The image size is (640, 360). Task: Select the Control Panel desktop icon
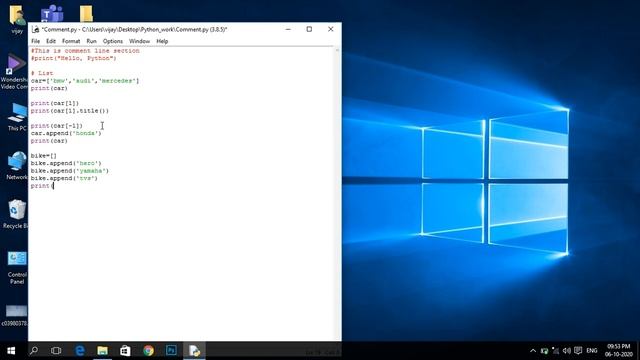17,268
